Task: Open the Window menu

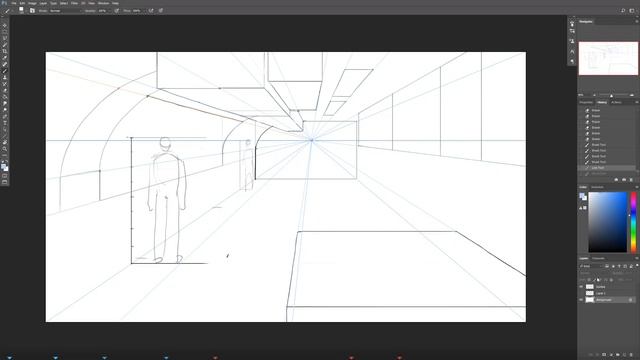Action: tap(103, 3)
